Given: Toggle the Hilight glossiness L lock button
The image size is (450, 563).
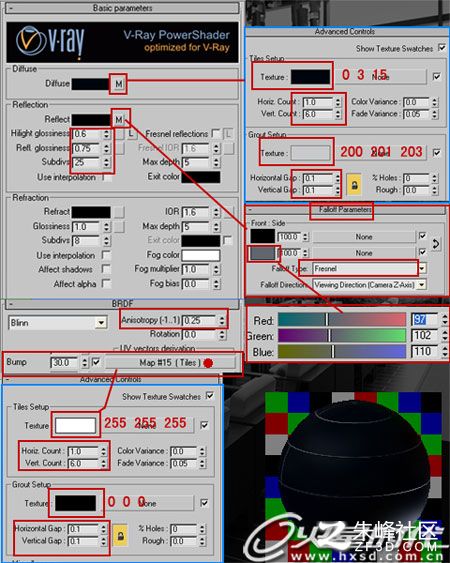Looking at the screenshot, I should coord(131,134).
